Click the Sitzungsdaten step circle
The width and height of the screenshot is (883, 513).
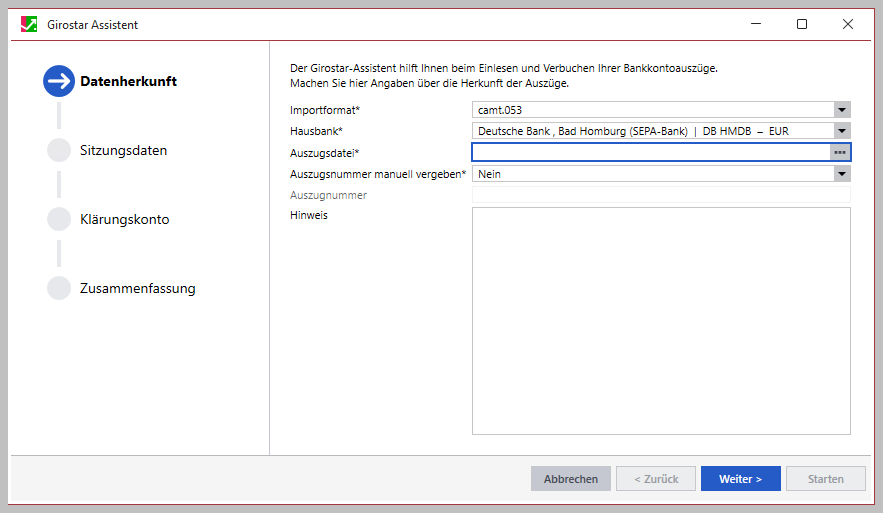click(x=59, y=150)
